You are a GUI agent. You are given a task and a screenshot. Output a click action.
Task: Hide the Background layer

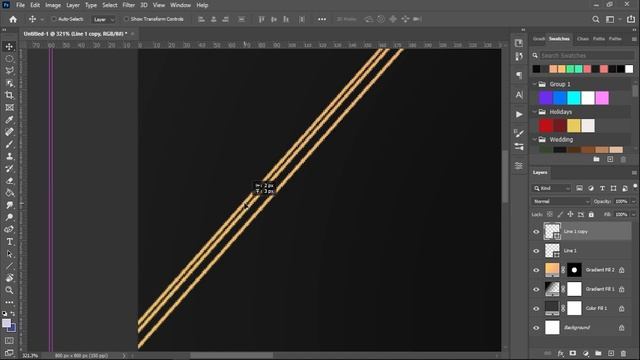point(536,328)
